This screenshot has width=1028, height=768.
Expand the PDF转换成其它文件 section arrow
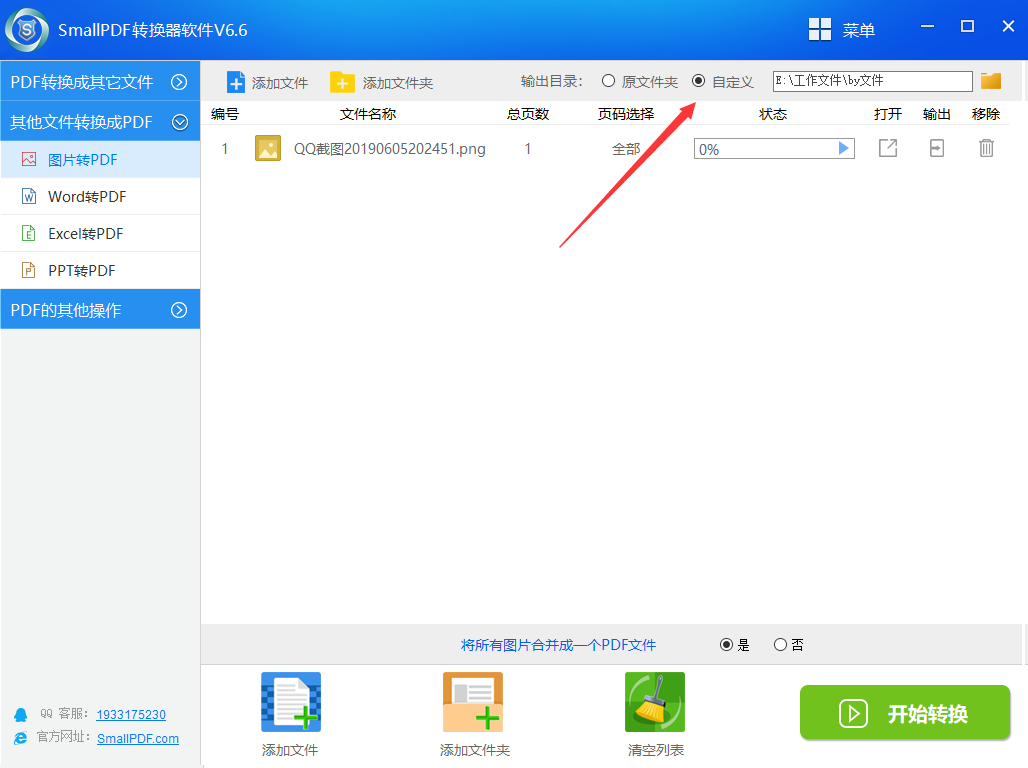(179, 82)
